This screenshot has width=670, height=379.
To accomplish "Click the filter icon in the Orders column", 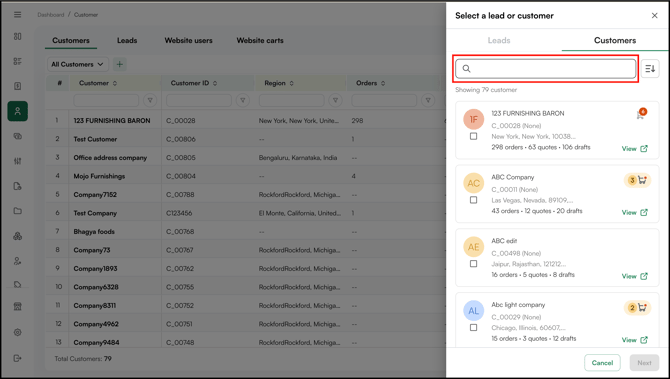I will tap(428, 100).
